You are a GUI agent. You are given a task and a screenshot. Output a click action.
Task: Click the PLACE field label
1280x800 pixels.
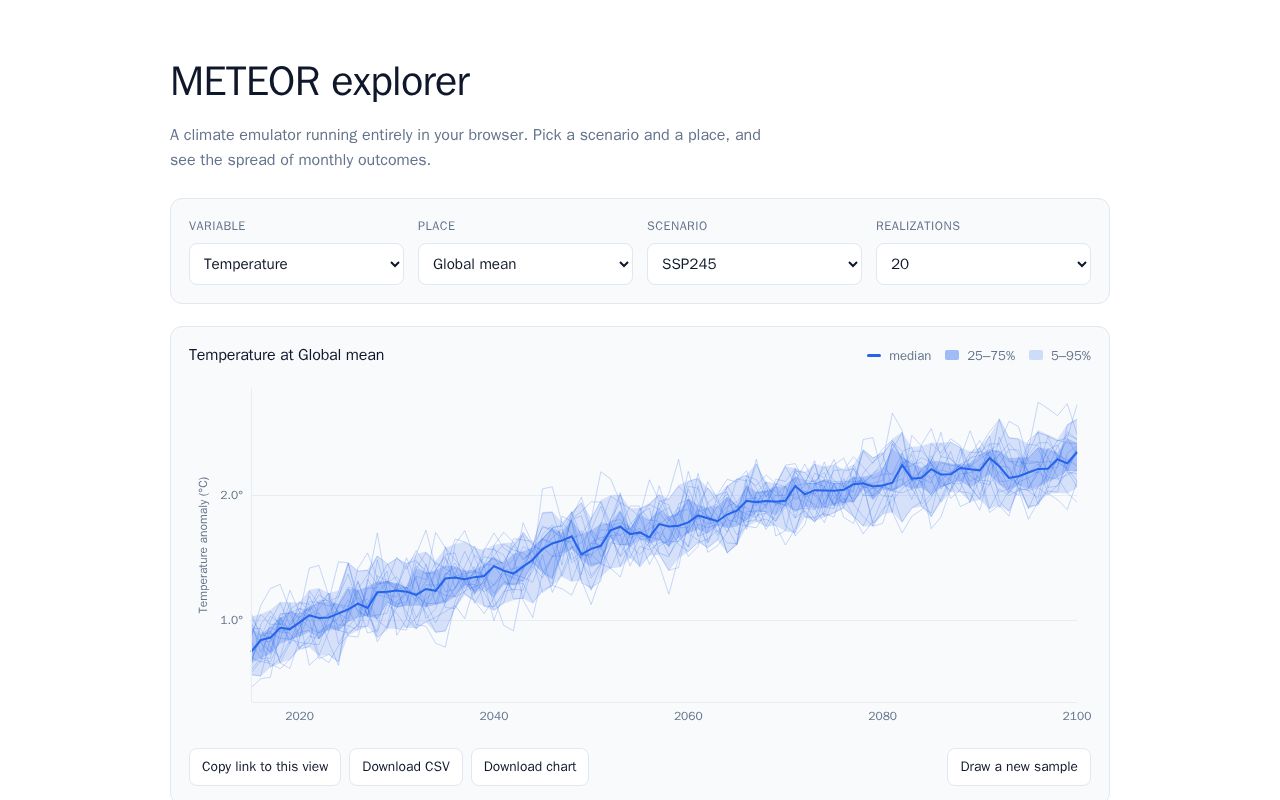click(436, 226)
